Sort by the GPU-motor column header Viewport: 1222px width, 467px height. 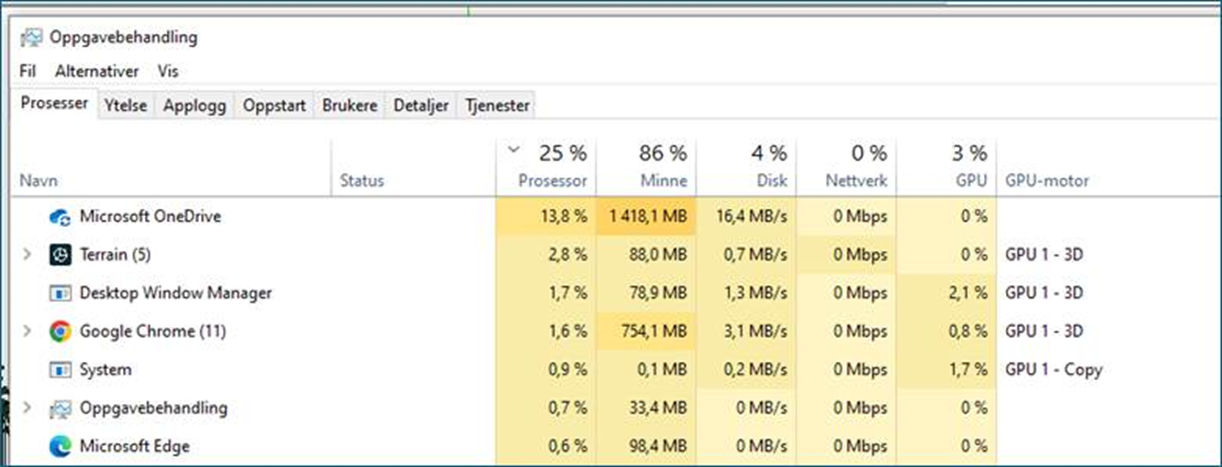pos(1047,181)
